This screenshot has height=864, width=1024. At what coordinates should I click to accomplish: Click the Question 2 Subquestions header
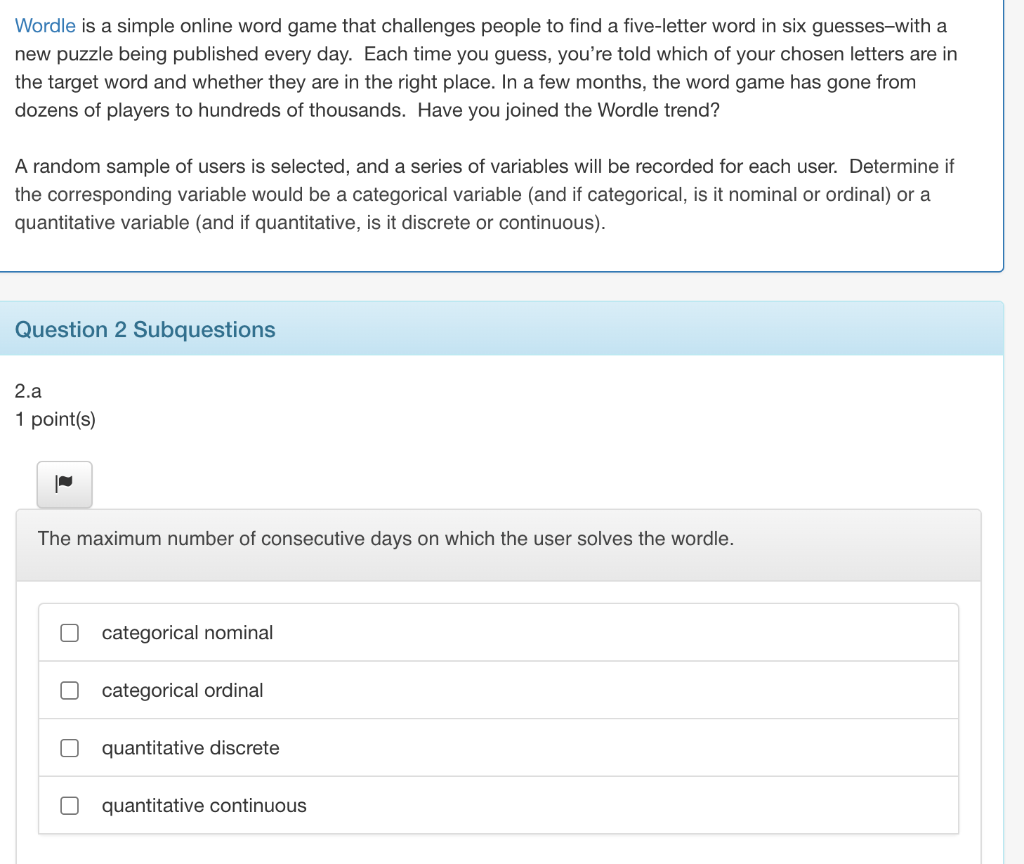(145, 329)
